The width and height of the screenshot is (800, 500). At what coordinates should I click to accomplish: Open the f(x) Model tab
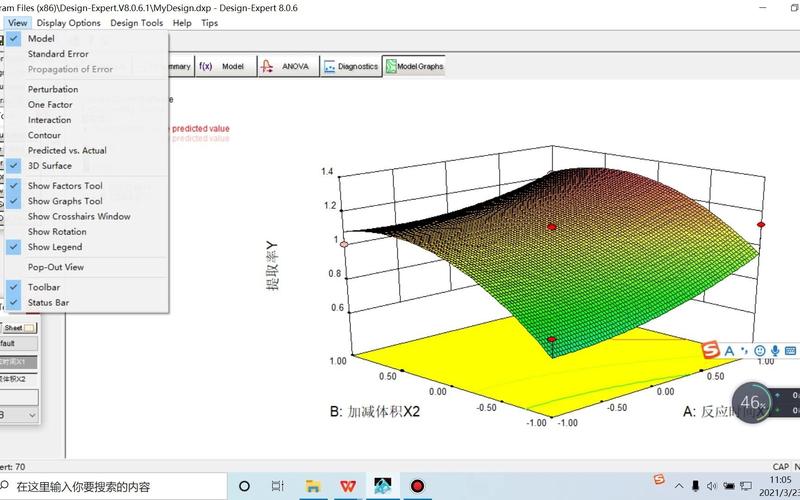[222, 67]
